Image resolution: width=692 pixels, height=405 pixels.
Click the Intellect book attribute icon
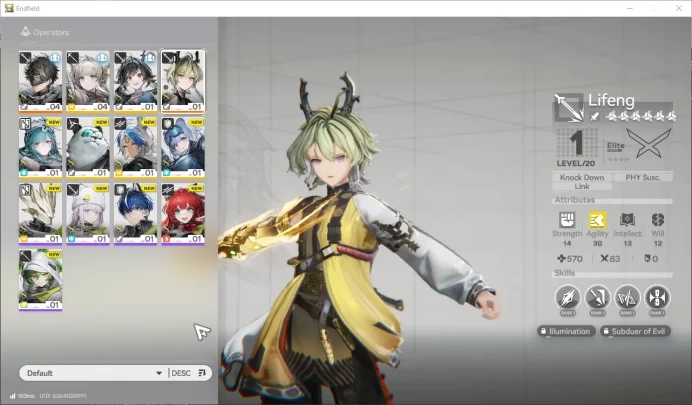[627, 220]
